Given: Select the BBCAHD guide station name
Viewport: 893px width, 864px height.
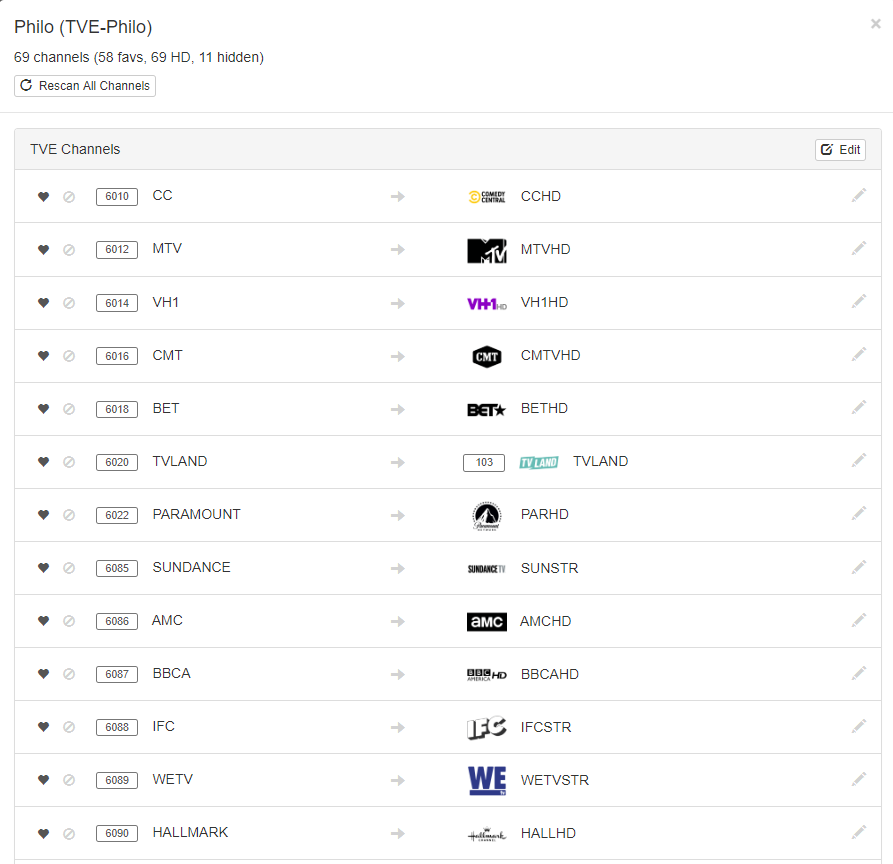Looking at the screenshot, I should (x=550, y=674).
